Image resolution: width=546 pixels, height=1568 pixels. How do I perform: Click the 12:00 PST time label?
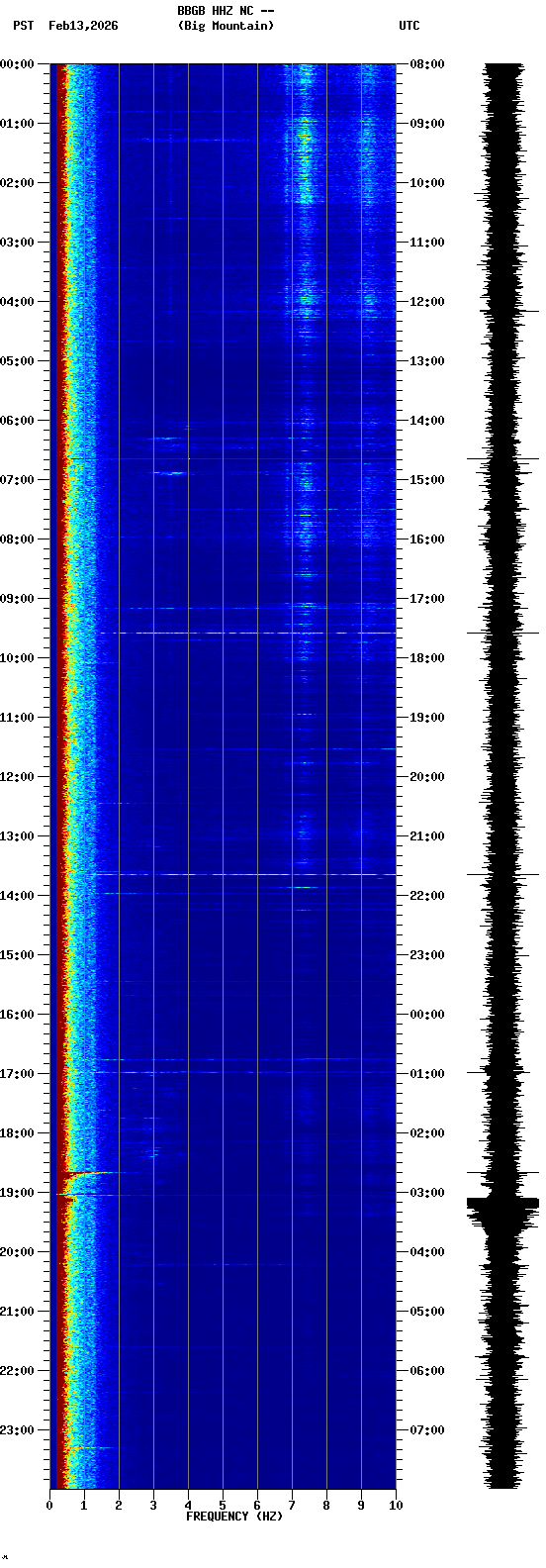click(x=18, y=777)
